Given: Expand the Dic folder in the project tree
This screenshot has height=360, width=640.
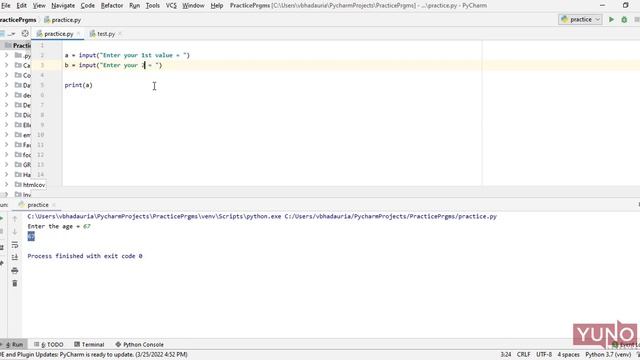Looking at the screenshot, I should point(6,115).
